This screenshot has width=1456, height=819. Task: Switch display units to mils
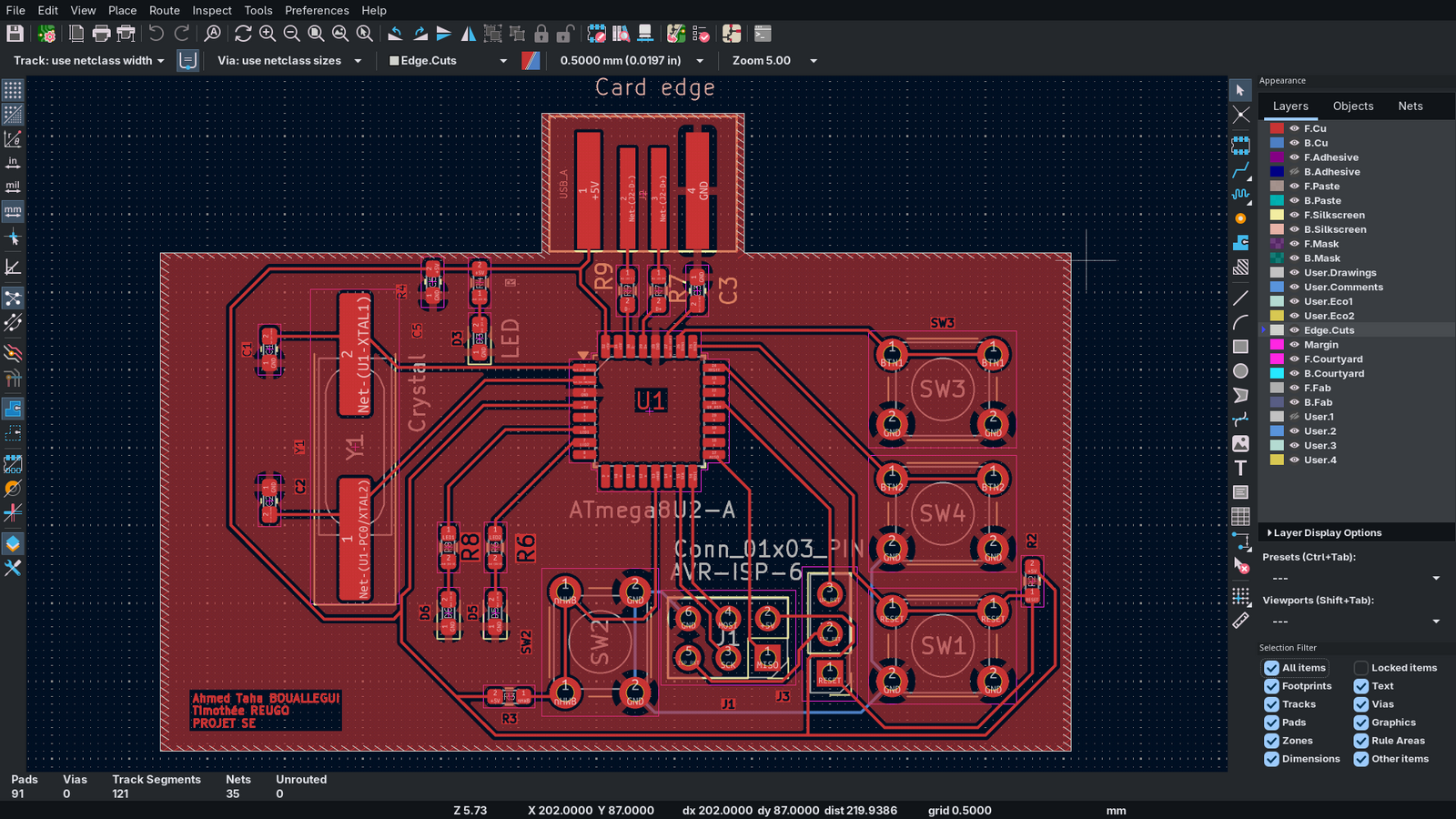click(x=13, y=186)
